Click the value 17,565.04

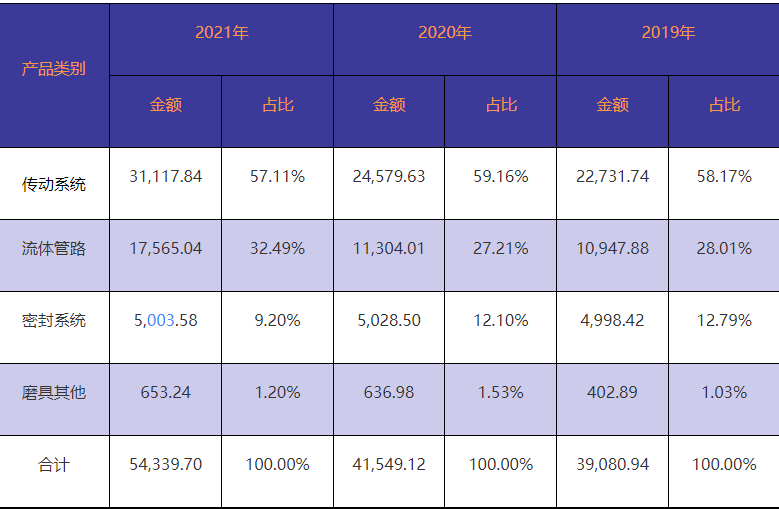click(165, 248)
